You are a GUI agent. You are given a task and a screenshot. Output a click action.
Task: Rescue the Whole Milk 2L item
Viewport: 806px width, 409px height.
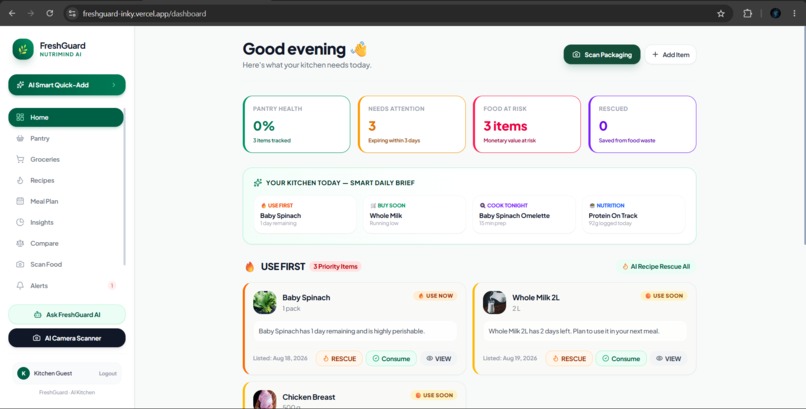pos(569,359)
